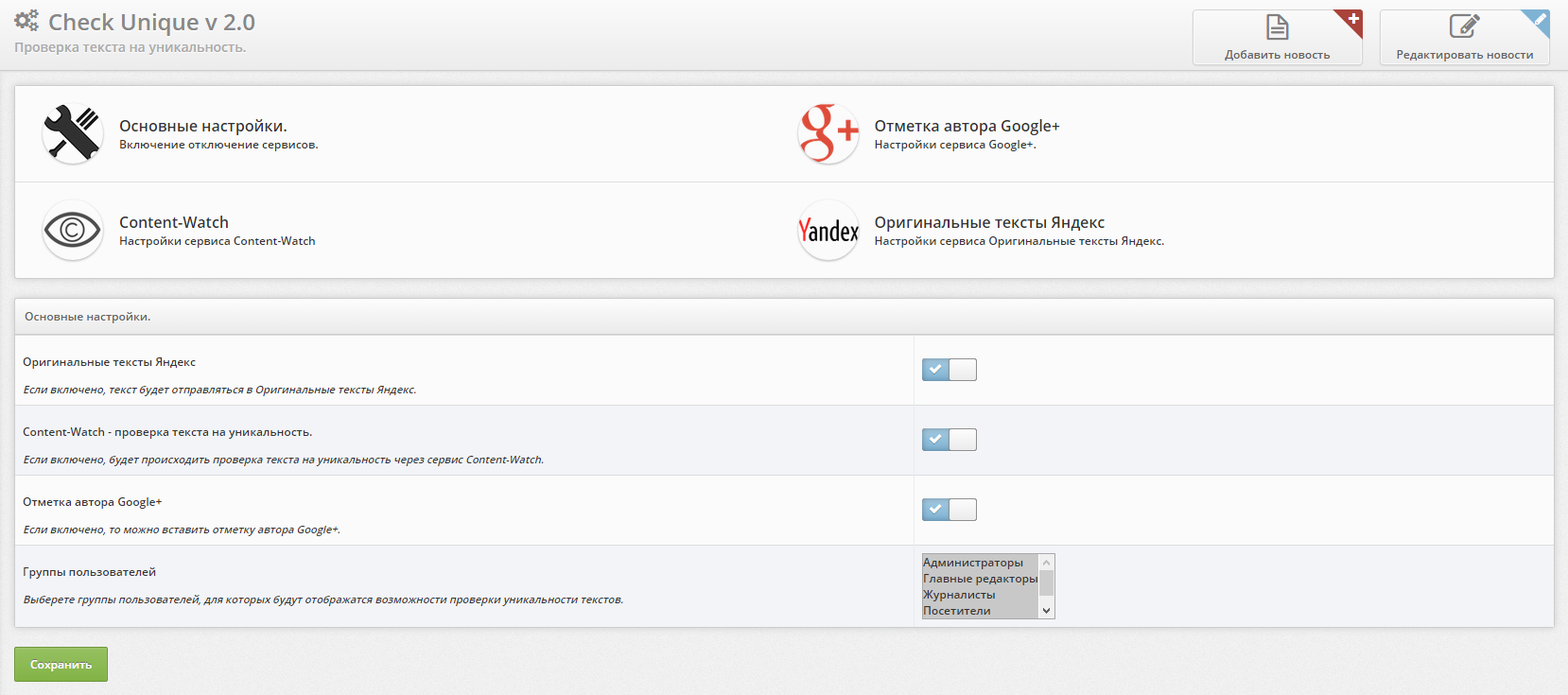Click the Добавить новость button label
1568x695 pixels.
coord(1278,55)
